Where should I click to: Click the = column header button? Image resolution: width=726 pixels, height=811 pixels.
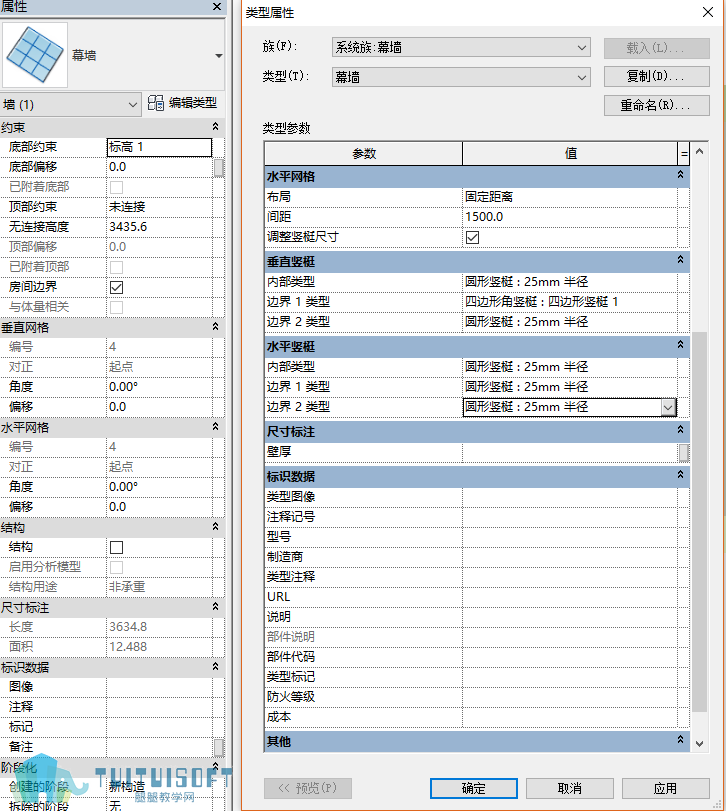(684, 154)
